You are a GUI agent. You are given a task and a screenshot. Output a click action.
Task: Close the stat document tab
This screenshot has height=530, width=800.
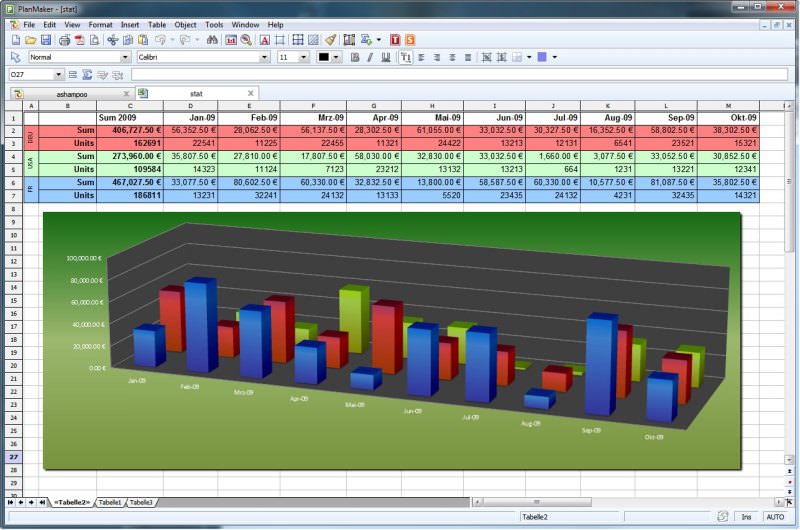coord(251,93)
